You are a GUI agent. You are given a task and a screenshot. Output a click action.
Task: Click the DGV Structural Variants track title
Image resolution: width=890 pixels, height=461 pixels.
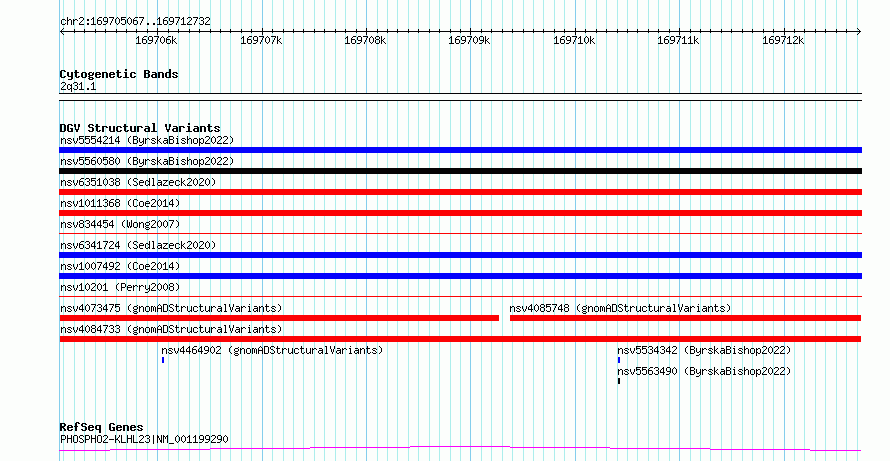(140, 128)
